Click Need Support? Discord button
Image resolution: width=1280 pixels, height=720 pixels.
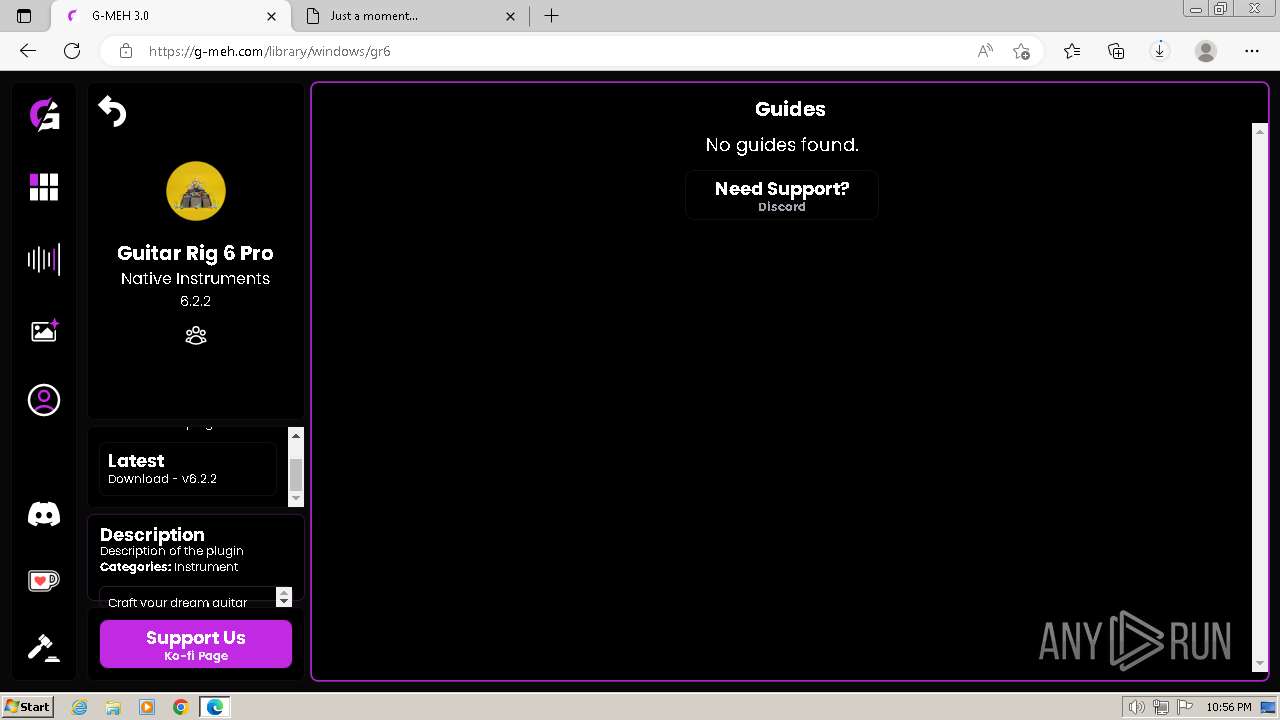point(782,195)
